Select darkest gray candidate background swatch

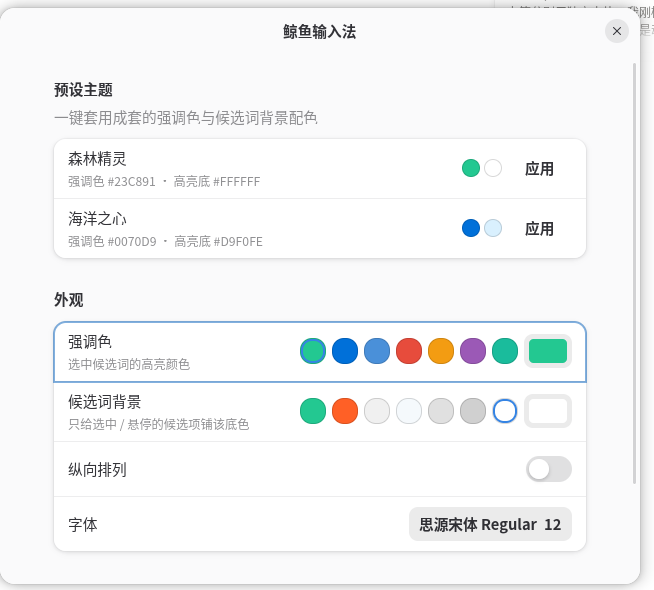pyautogui.click(x=473, y=411)
